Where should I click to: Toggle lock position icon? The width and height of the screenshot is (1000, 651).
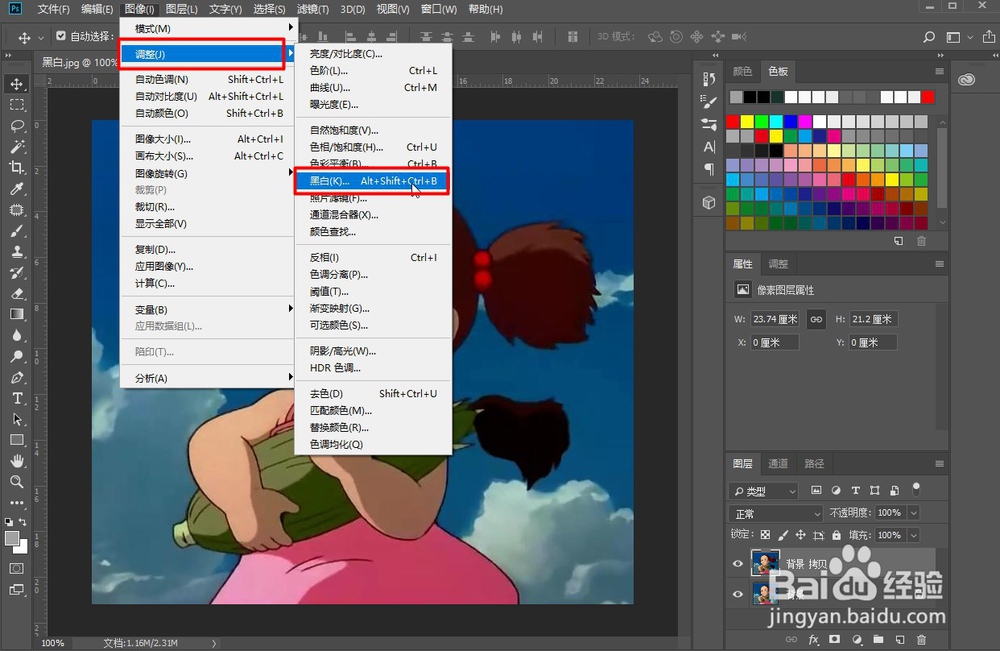click(x=801, y=535)
